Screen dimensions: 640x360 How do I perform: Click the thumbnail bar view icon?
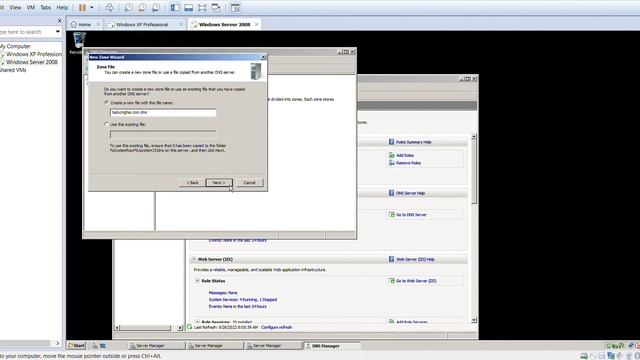point(189,7)
